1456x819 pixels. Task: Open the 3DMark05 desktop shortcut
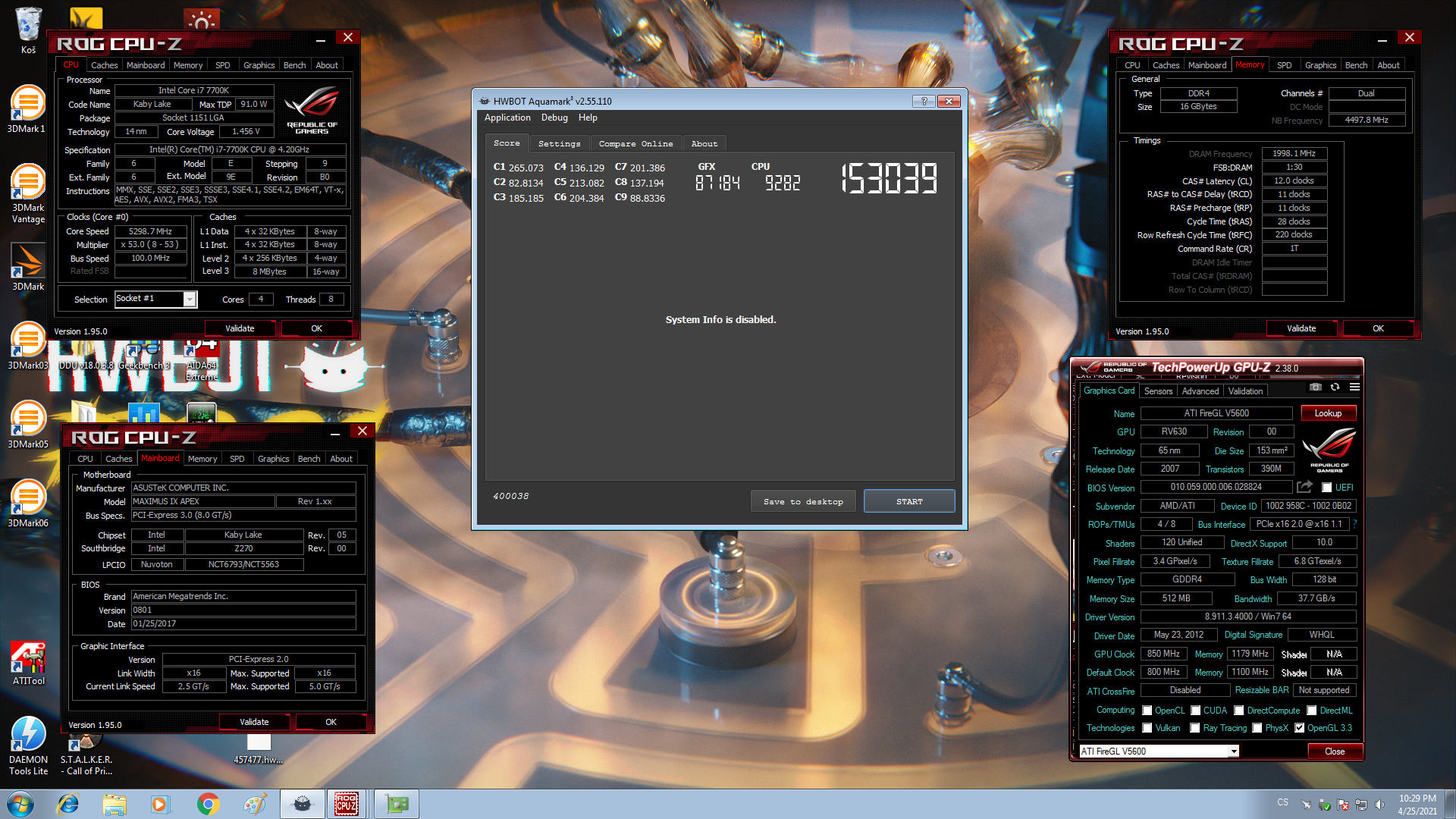tap(28, 425)
